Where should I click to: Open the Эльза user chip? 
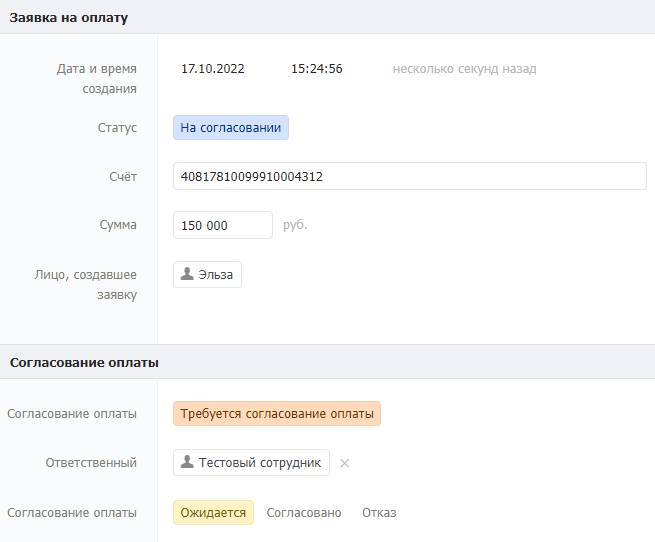[207, 275]
